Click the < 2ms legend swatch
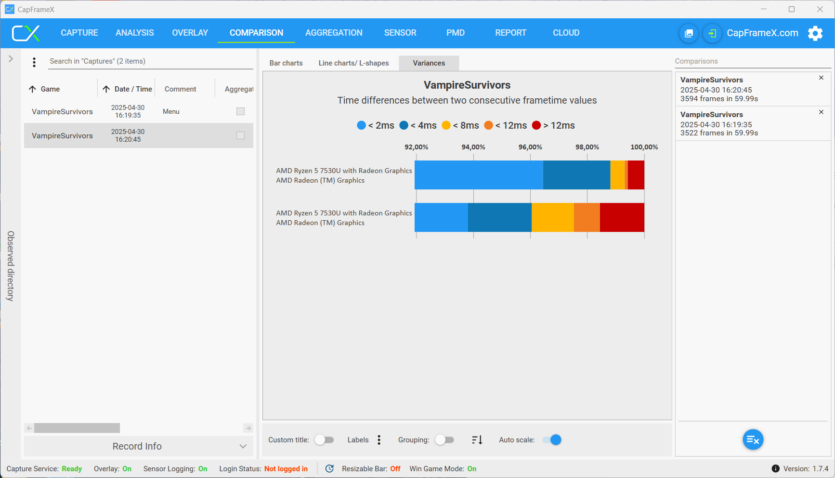The image size is (835, 478). tap(362, 125)
